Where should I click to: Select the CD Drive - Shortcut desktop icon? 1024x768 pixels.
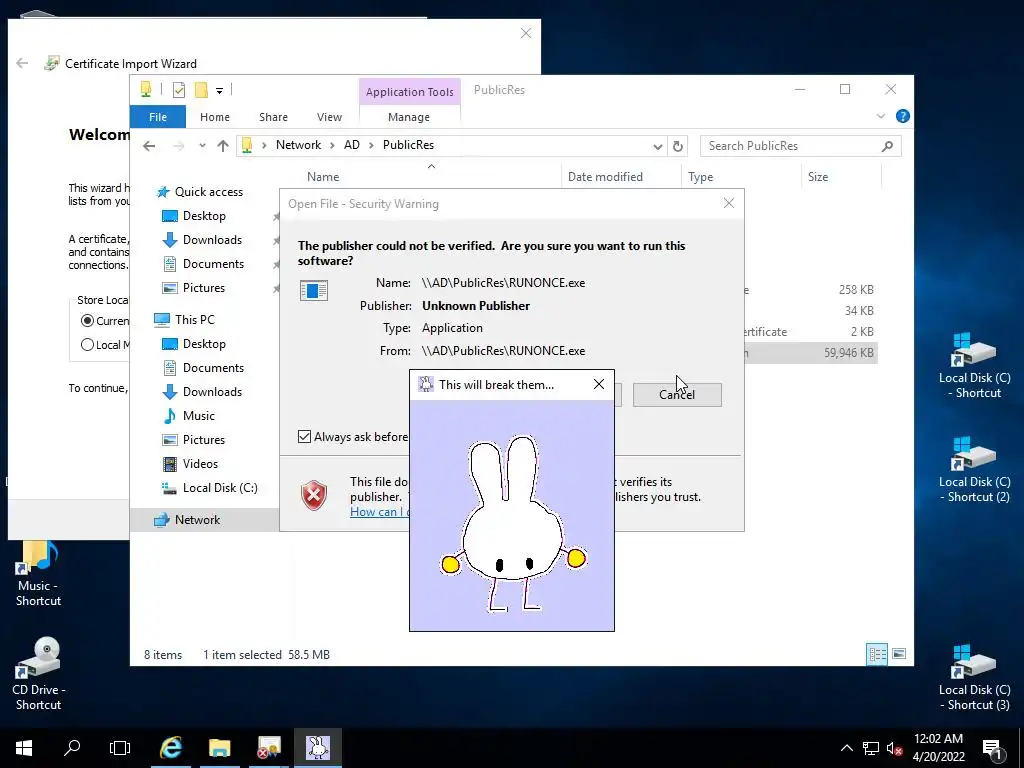[38, 674]
